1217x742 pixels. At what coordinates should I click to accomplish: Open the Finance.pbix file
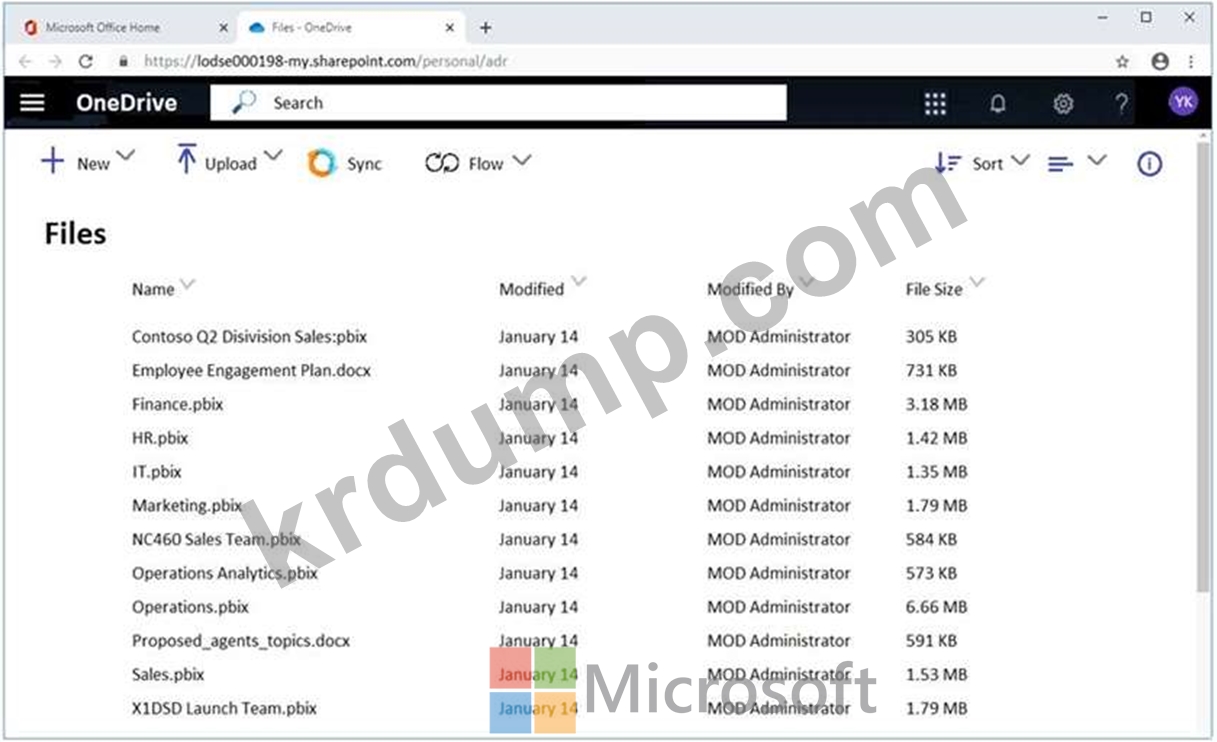coord(178,405)
